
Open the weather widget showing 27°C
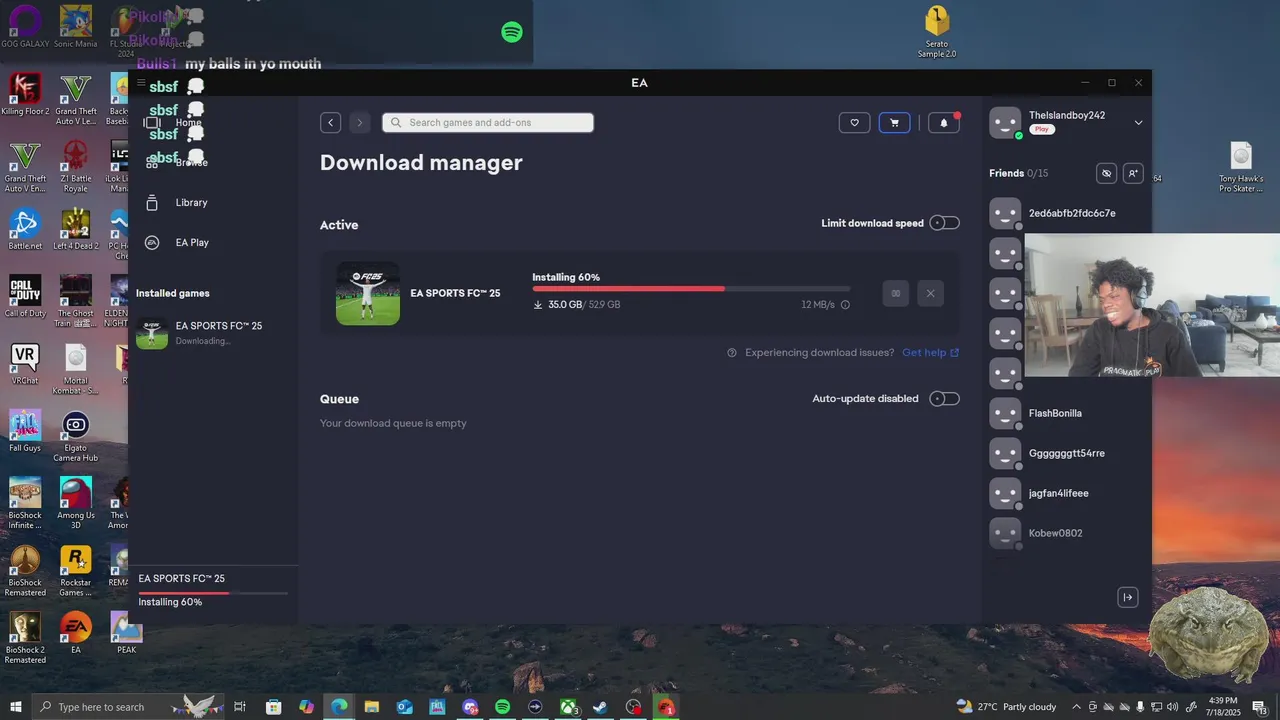(x=1006, y=707)
